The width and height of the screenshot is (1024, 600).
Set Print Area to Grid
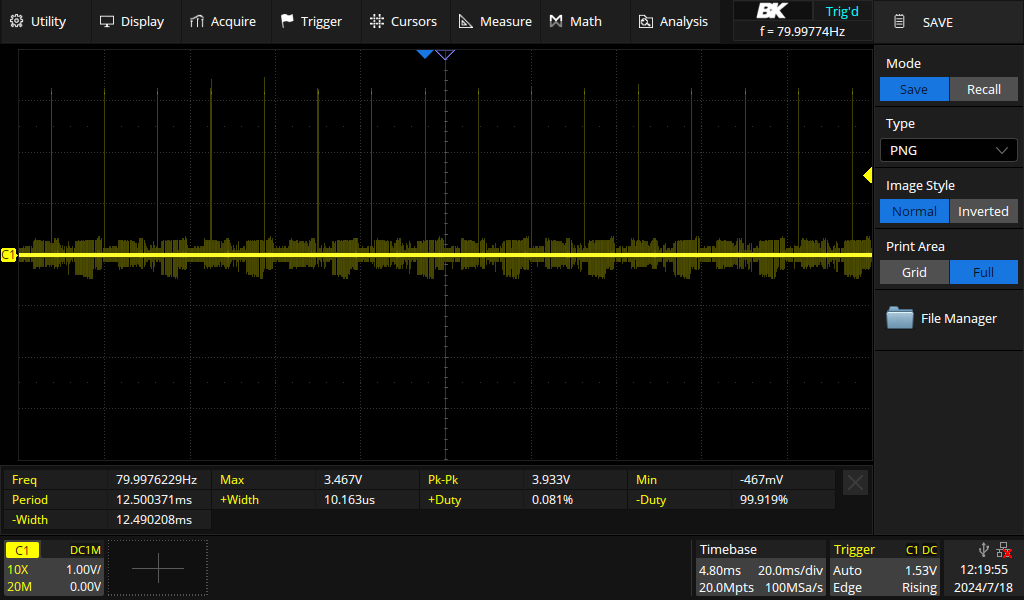click(913, 271)
